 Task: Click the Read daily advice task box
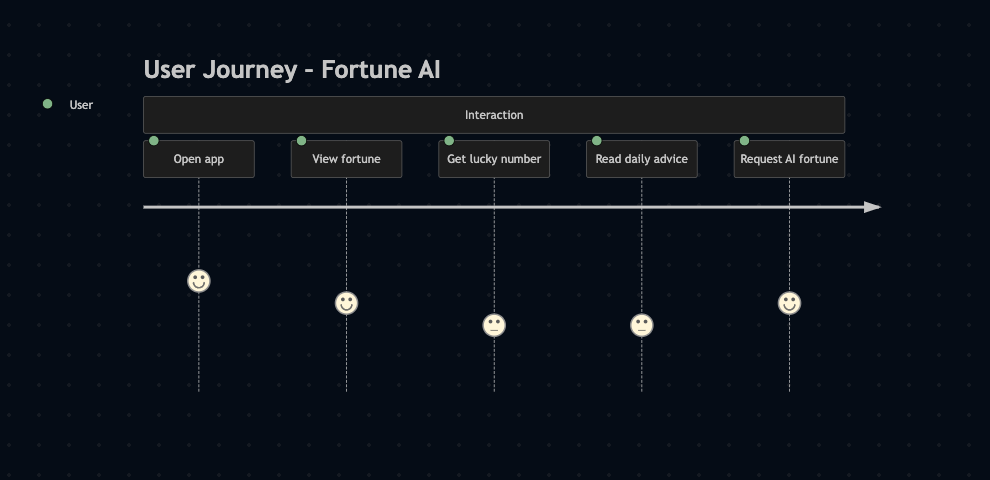click(642, 159)
